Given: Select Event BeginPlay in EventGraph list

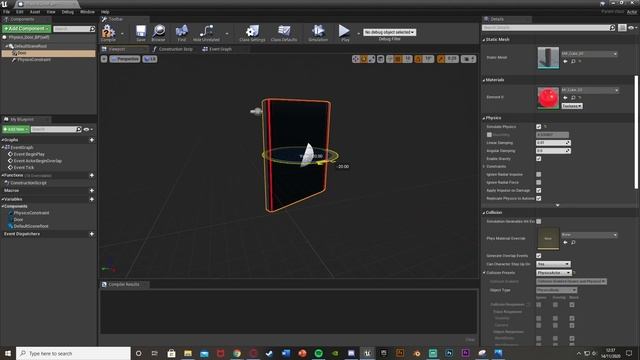Looking at the screenshot, I should (x=29, y=154).
